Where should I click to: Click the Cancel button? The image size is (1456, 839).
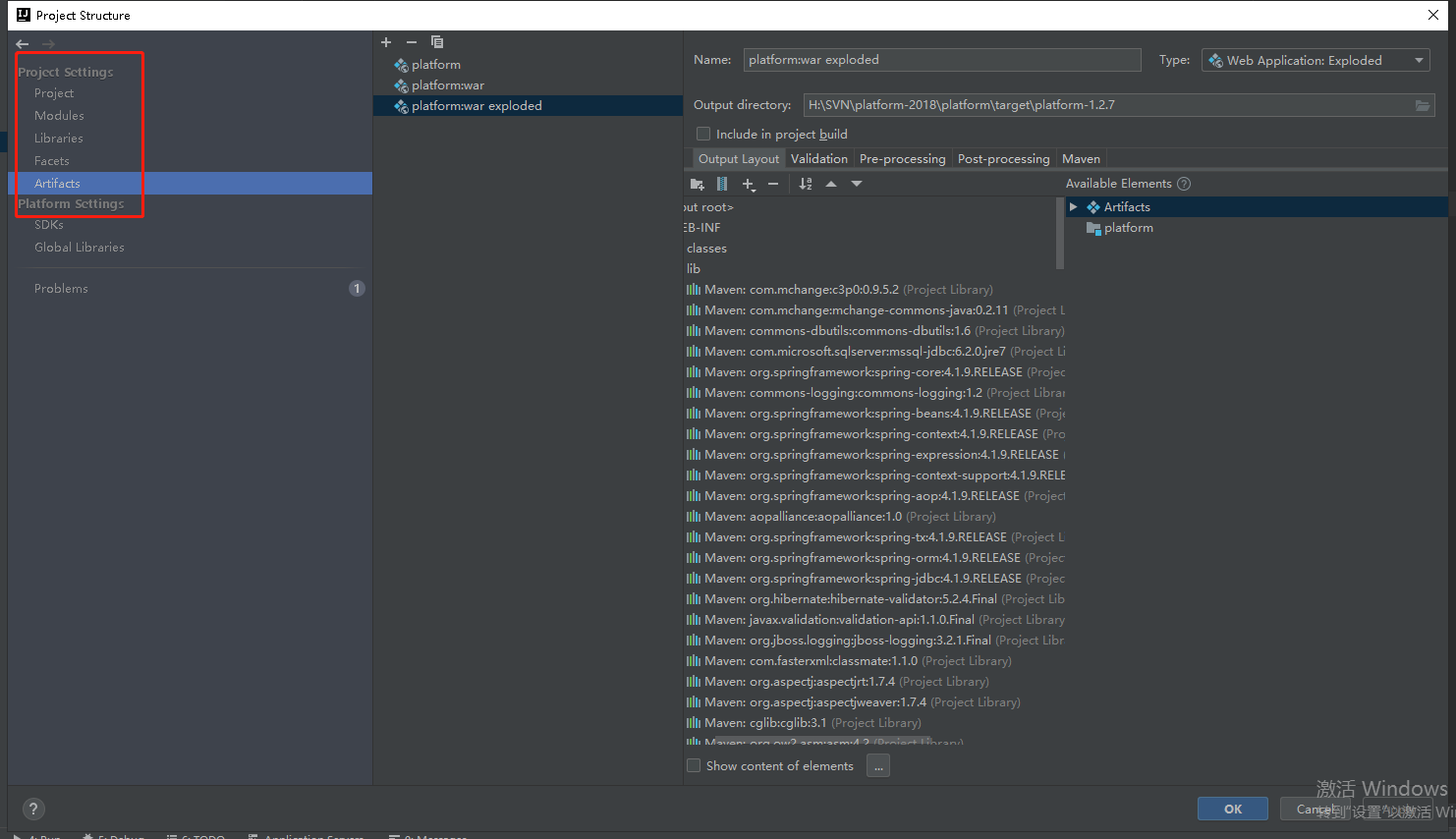click(x=1316, y=809)
